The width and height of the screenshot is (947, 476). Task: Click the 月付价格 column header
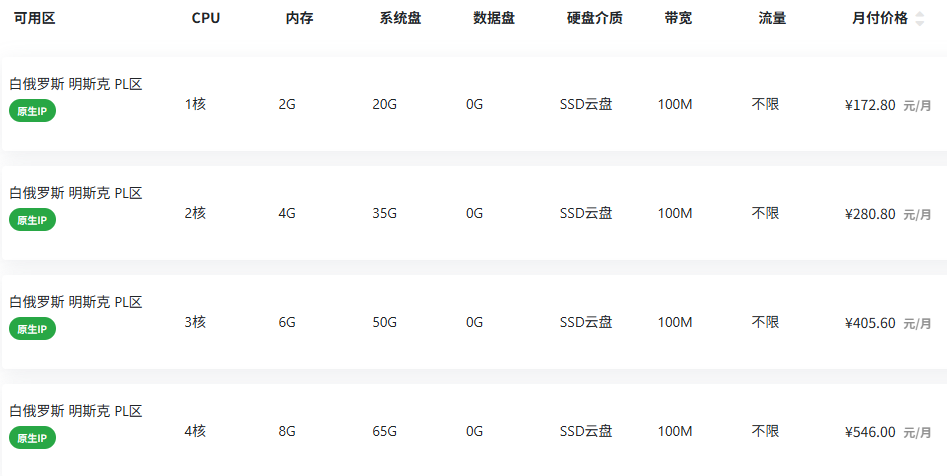point(880,18)
